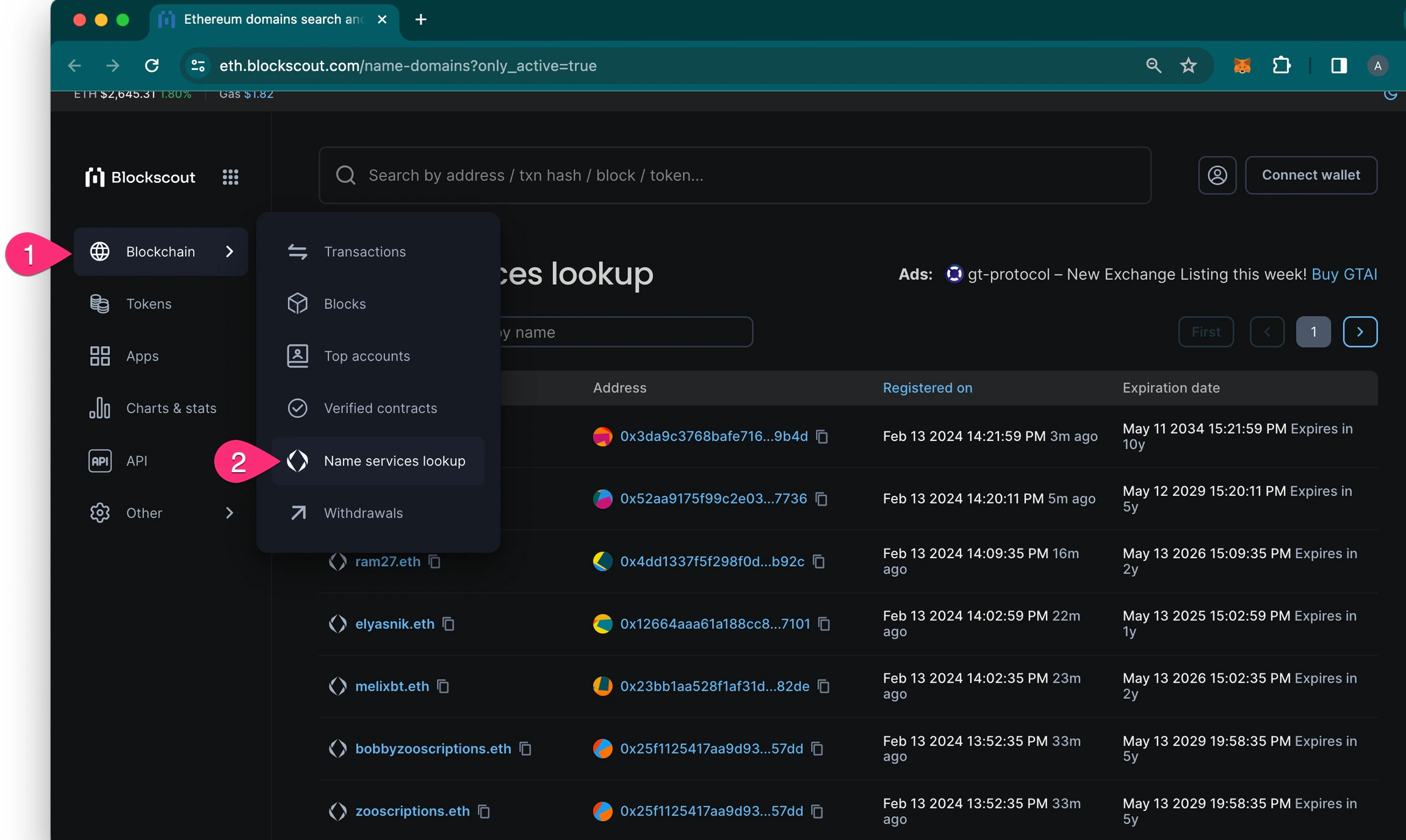Click the user profile icon button
This screenshot has height=840, width=1406.
(x=1217, y=175)
